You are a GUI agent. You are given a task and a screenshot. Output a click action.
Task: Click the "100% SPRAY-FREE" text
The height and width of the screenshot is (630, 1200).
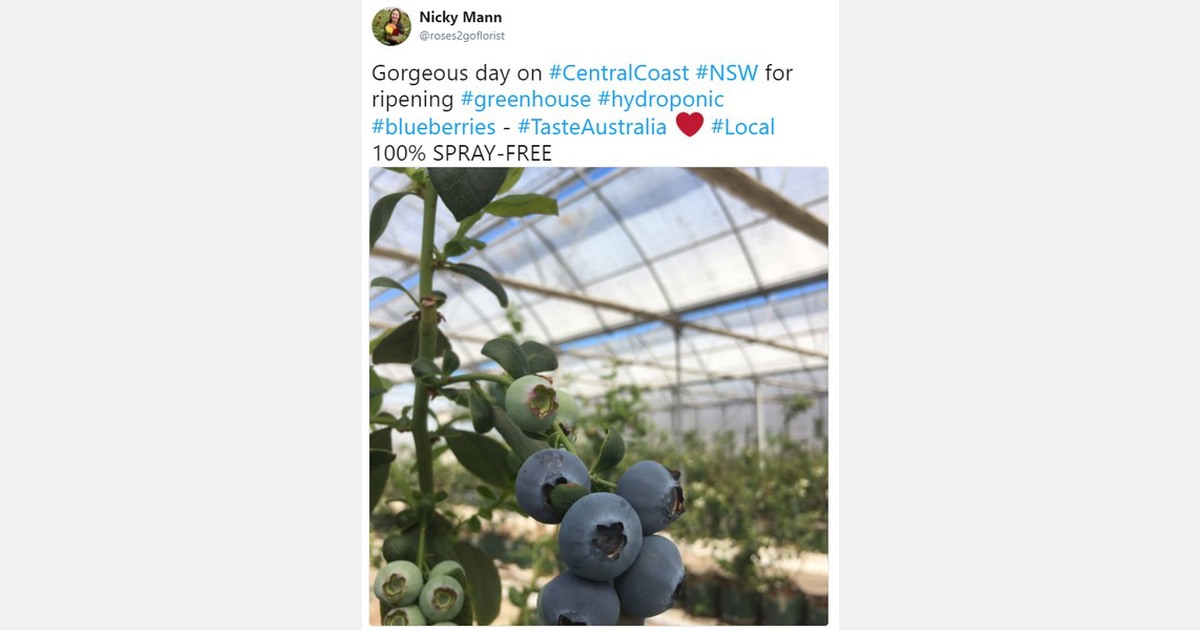pos(462,154)
